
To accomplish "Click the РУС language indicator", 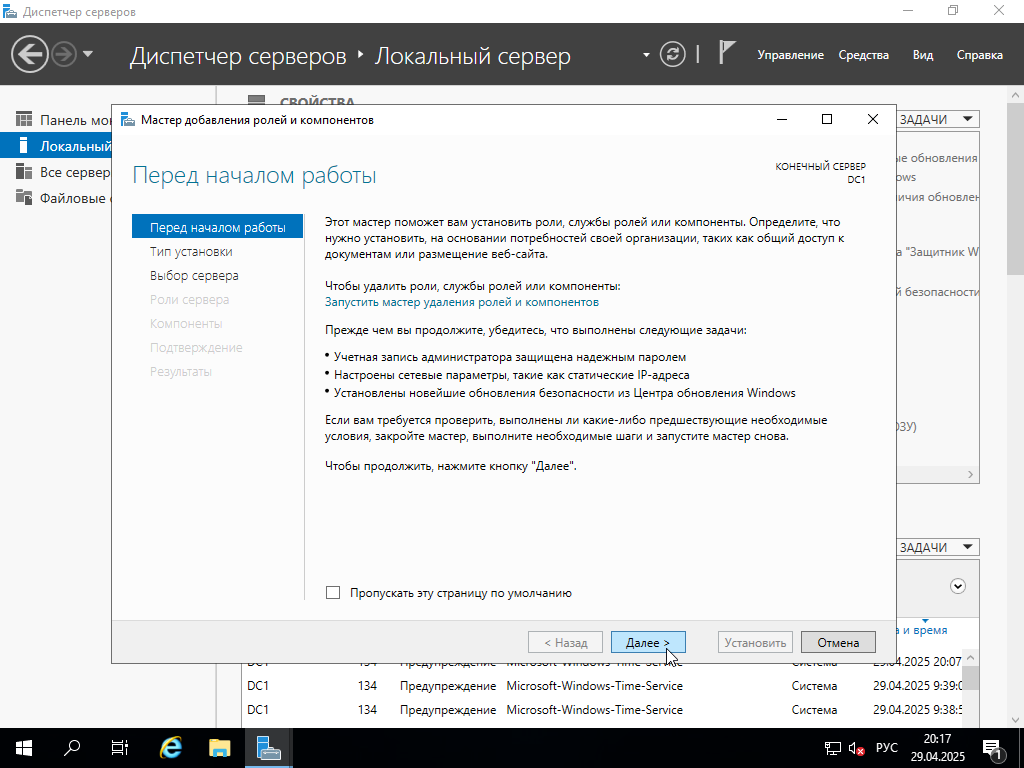I will pyautogui.click(x=886, y=748).
